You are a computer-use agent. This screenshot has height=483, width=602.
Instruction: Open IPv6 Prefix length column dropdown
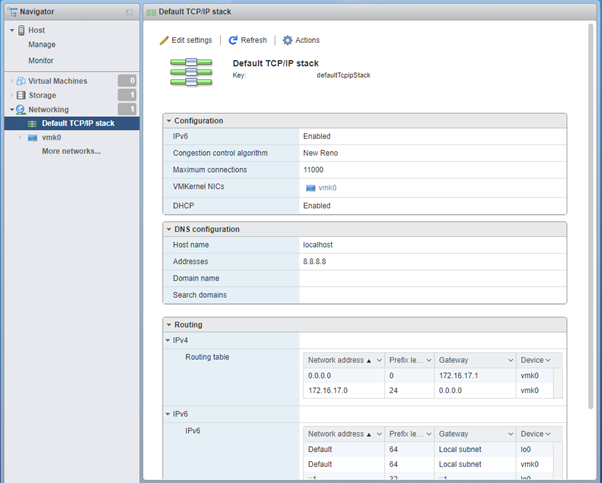click(429, 434)
